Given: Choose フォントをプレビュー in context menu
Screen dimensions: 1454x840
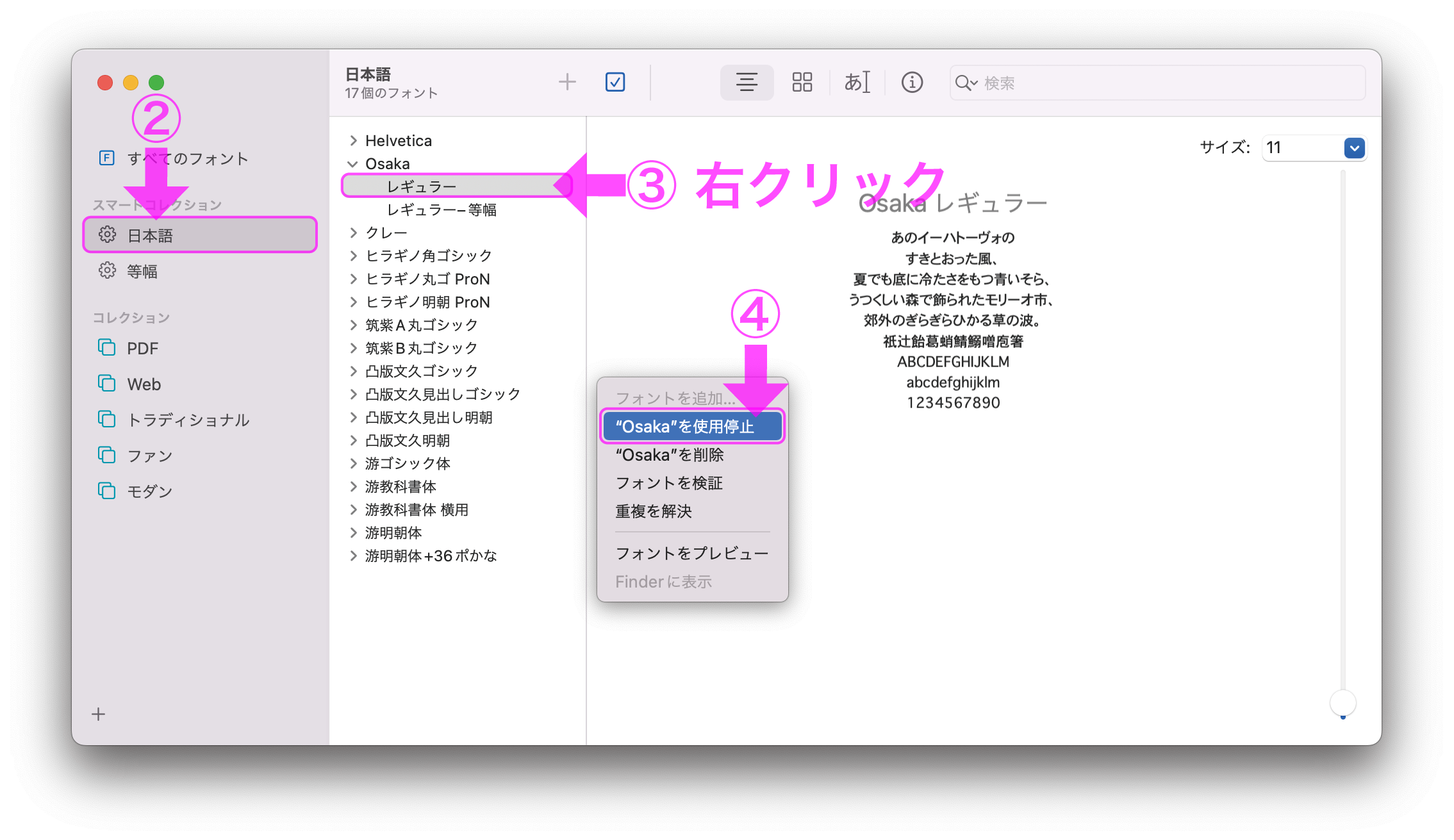Looking at the screenshot, I should 692,553.
